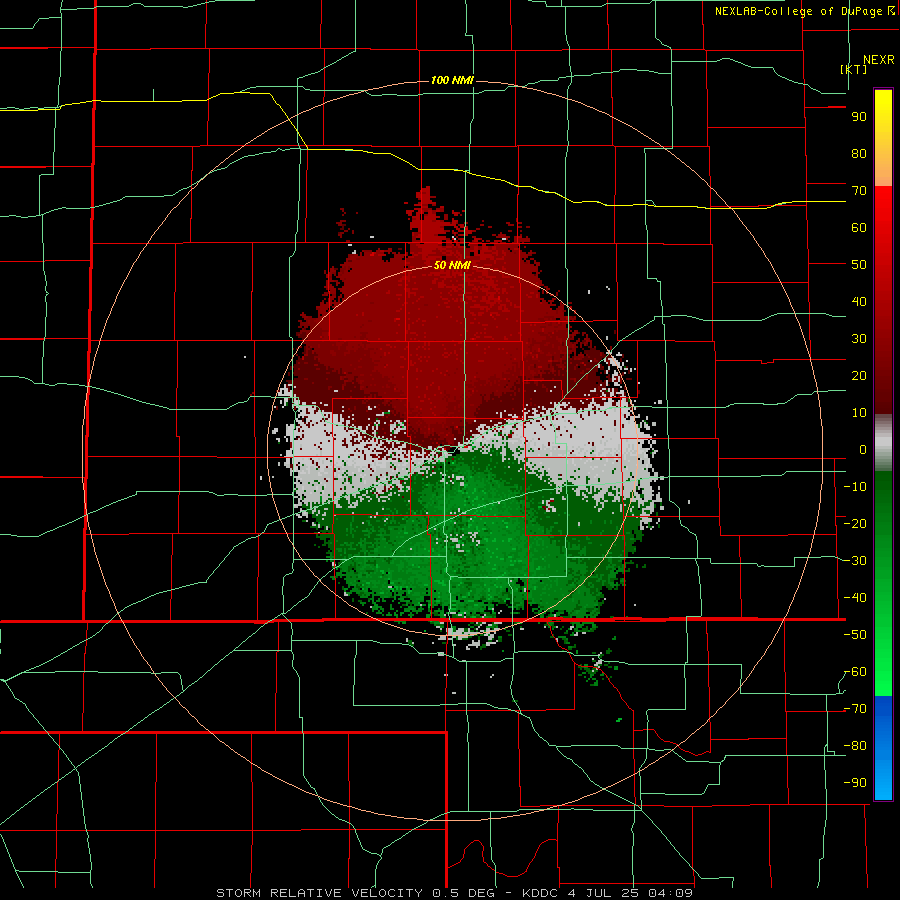Screen dimensions: 900x900
Task: Click the KT units label above color scale
Action: [854, 69]
